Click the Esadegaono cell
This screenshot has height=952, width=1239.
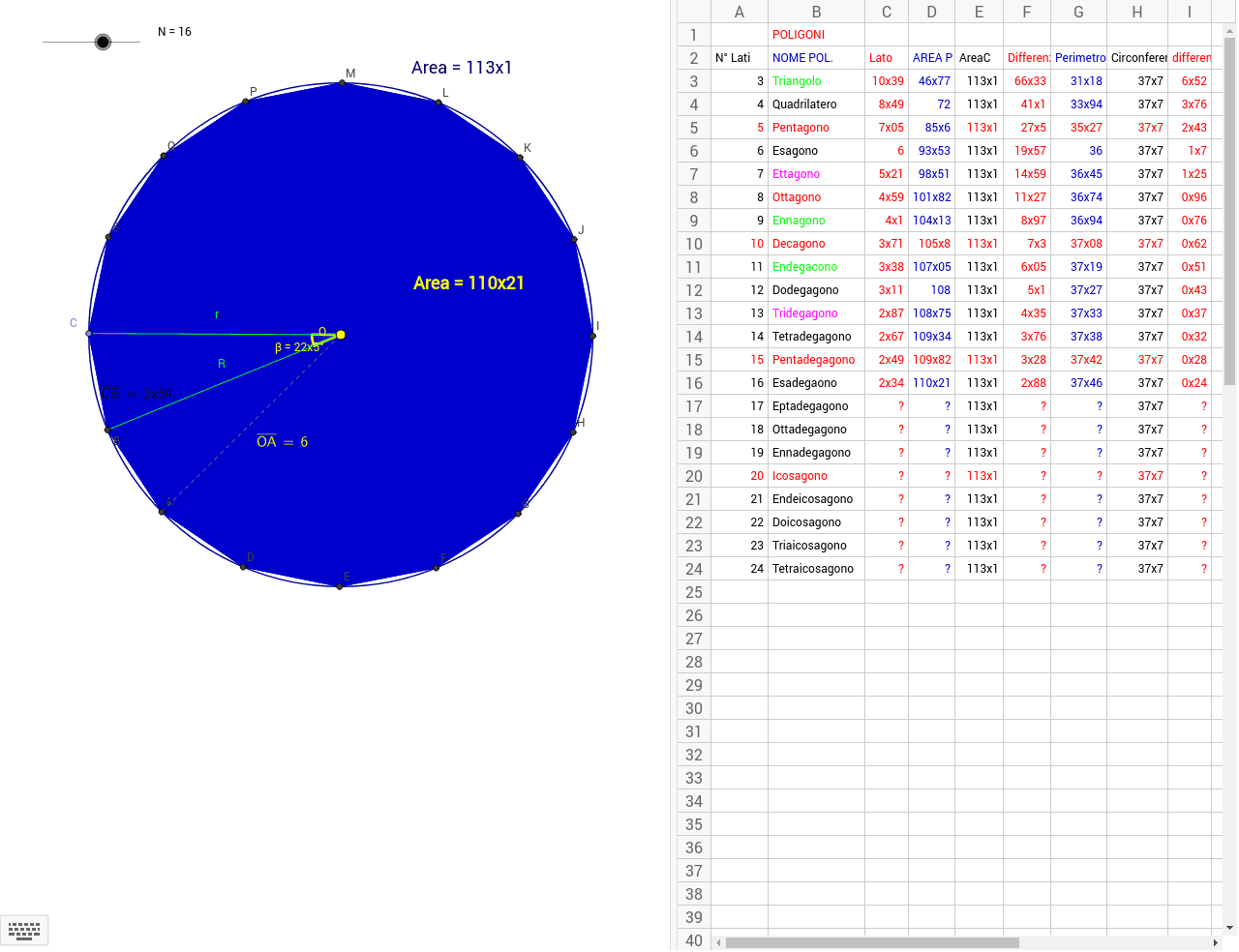click(x=817, y=383)
